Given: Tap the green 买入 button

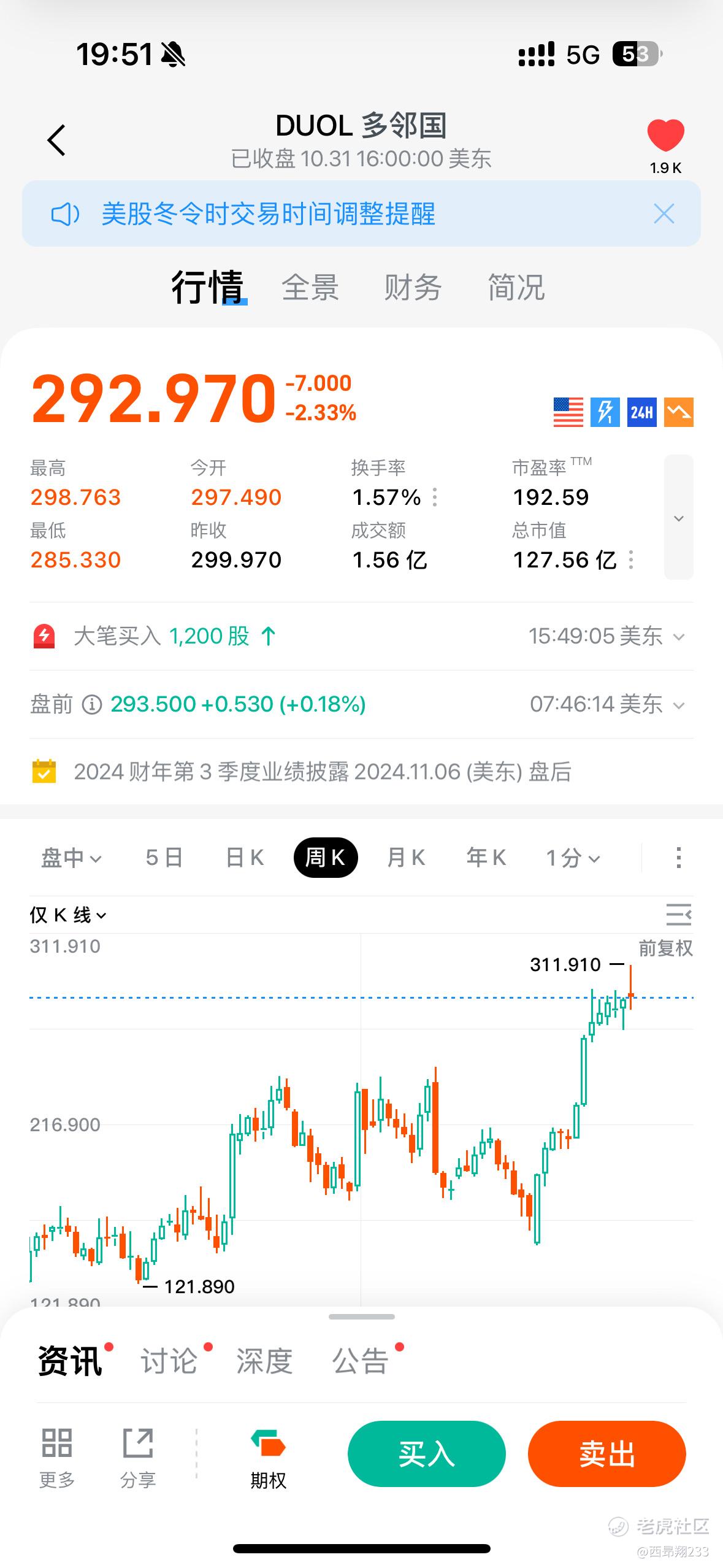Looking at the screenshot, I should tap(427, 1454).
